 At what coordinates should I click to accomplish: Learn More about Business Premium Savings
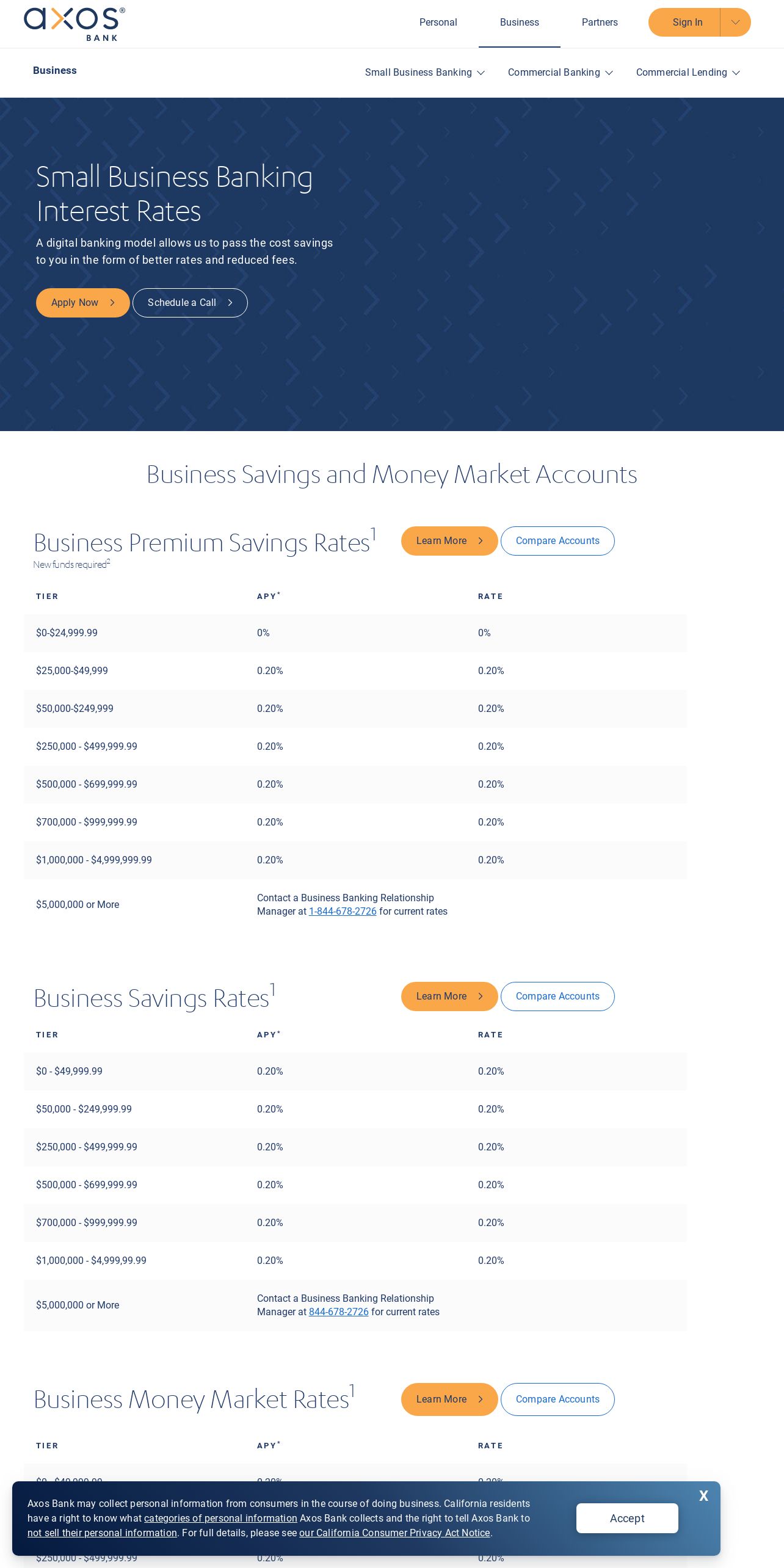(449, 541)
